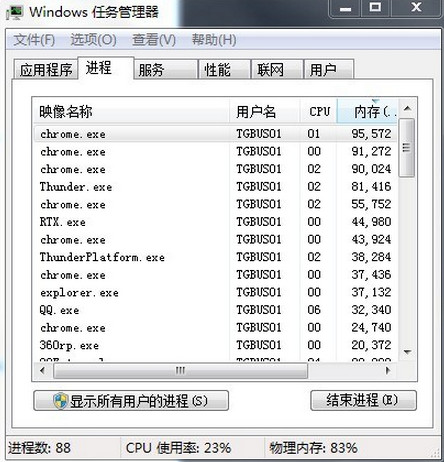Sort by 用户名 column header

click(x=265, y=111)
